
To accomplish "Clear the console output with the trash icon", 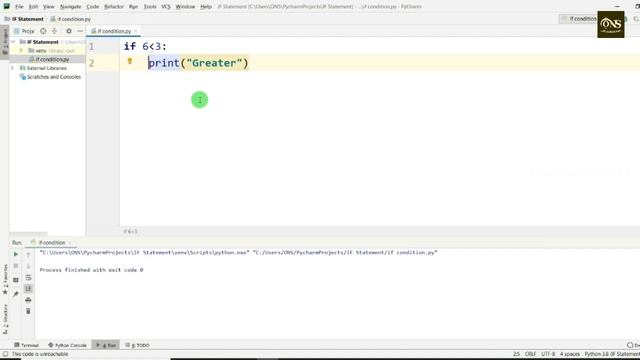I will tap(28, 311).
